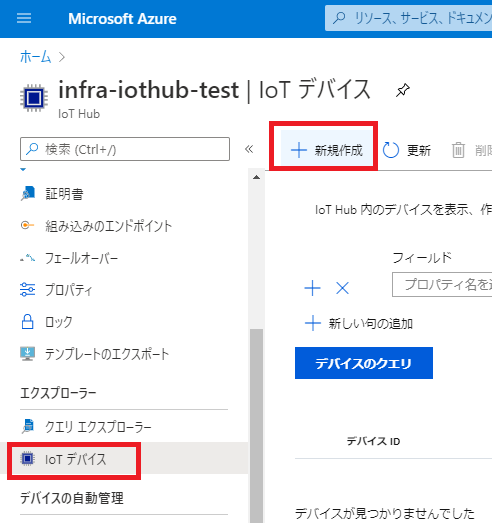Click the 証明書 certificate icon

(28, 194)
